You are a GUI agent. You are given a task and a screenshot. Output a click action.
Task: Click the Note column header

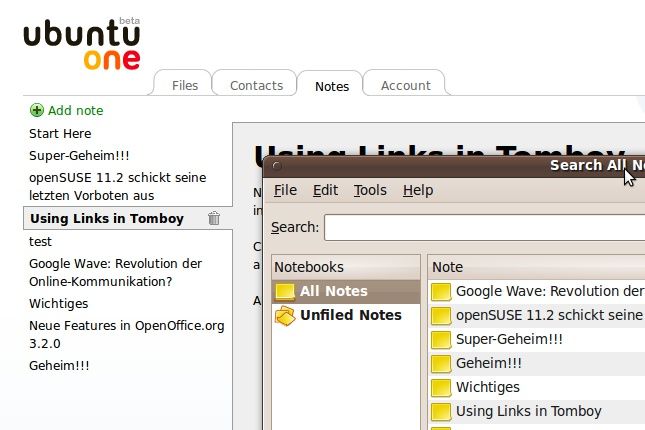pyautogui.click(x=536, y=267)
